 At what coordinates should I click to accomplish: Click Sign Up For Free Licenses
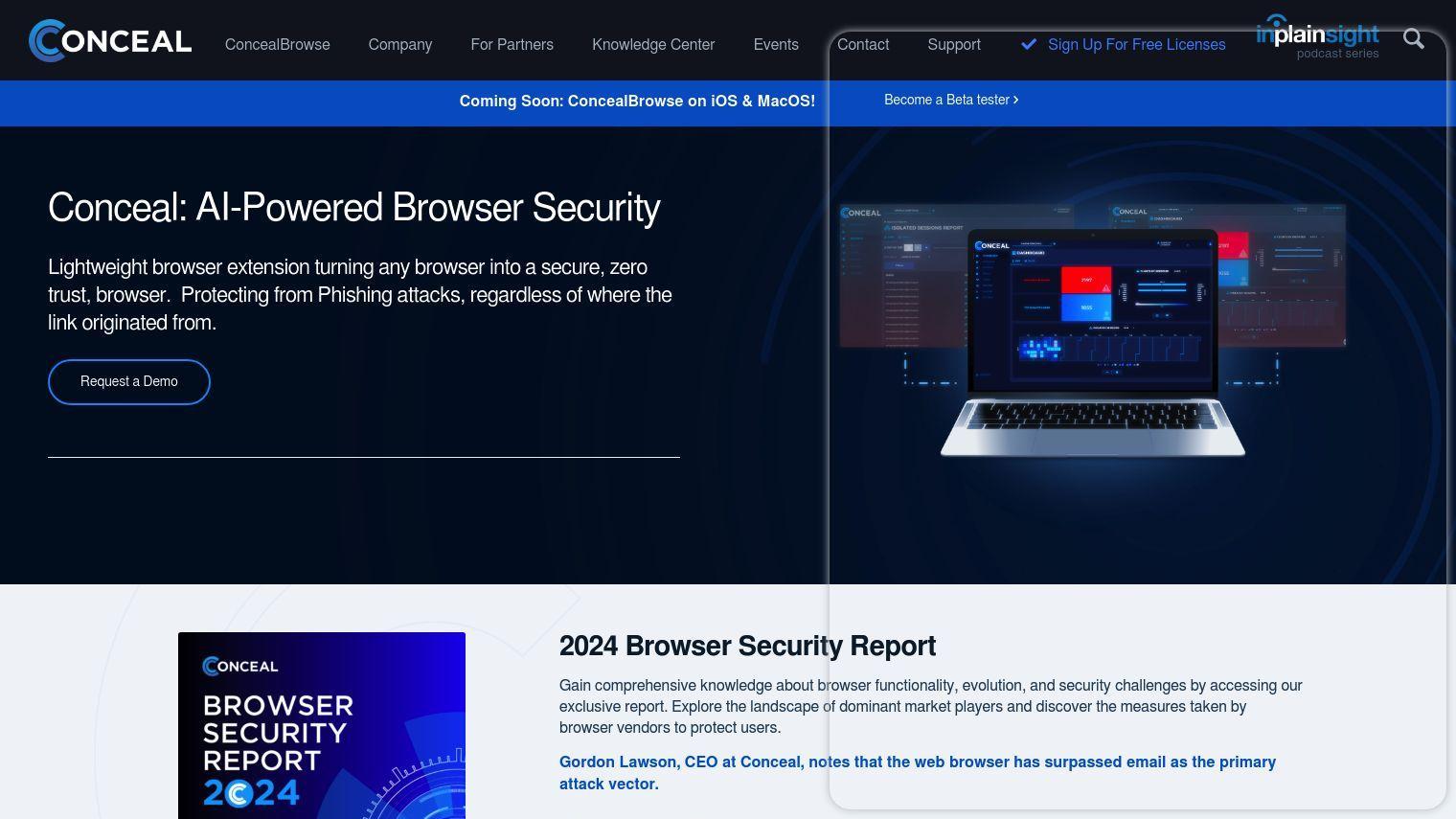tap(1124, 44)
